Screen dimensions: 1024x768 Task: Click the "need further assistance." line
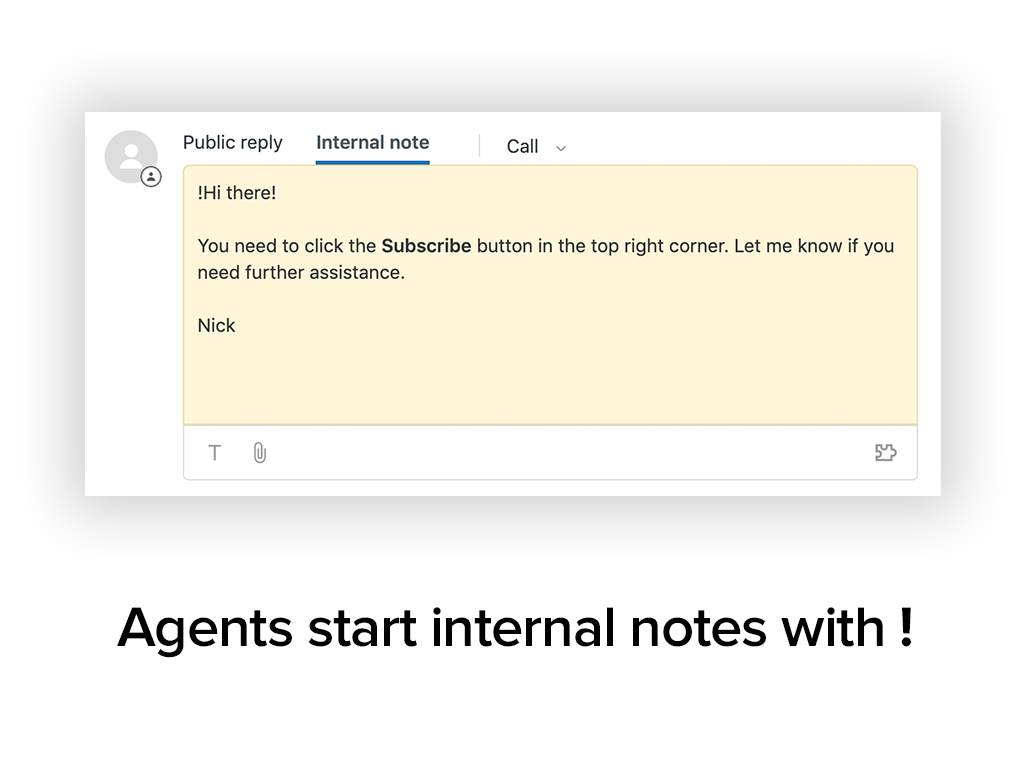[301, 273]
